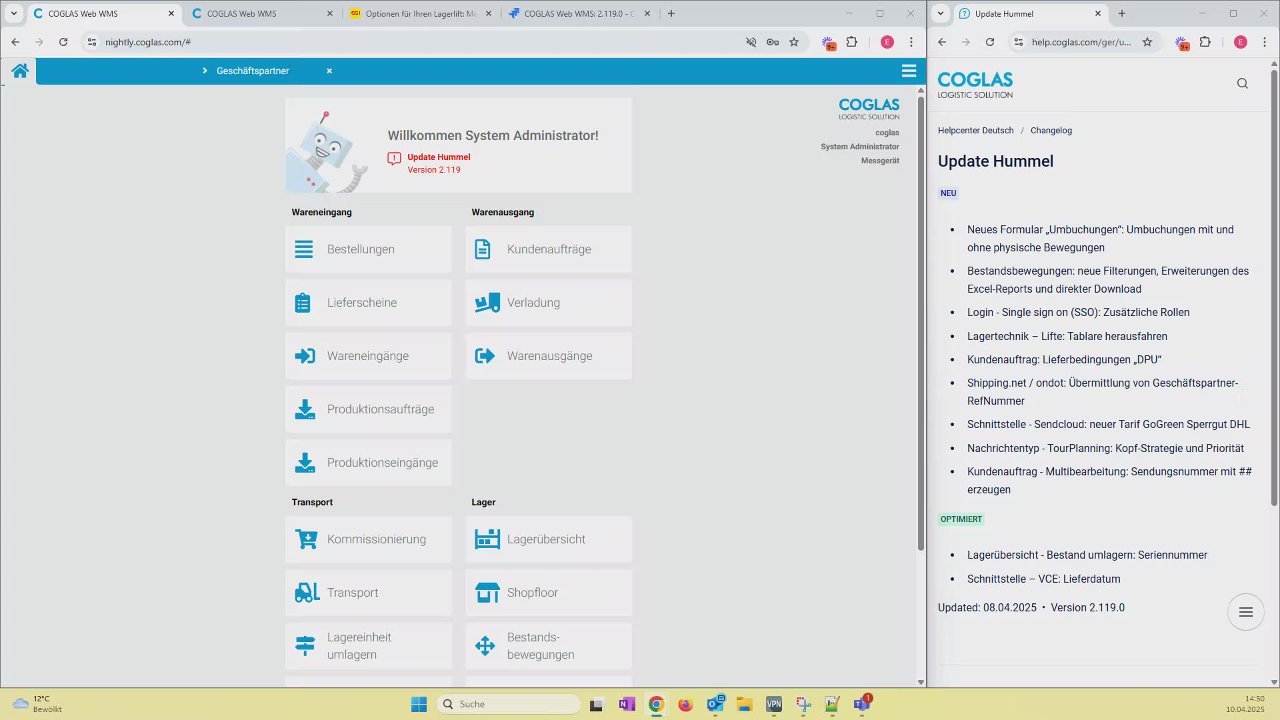Expand the Geschäftspartner breadcrumb chevron
The image size is (1280, 720).
click(x=205, y=71)
